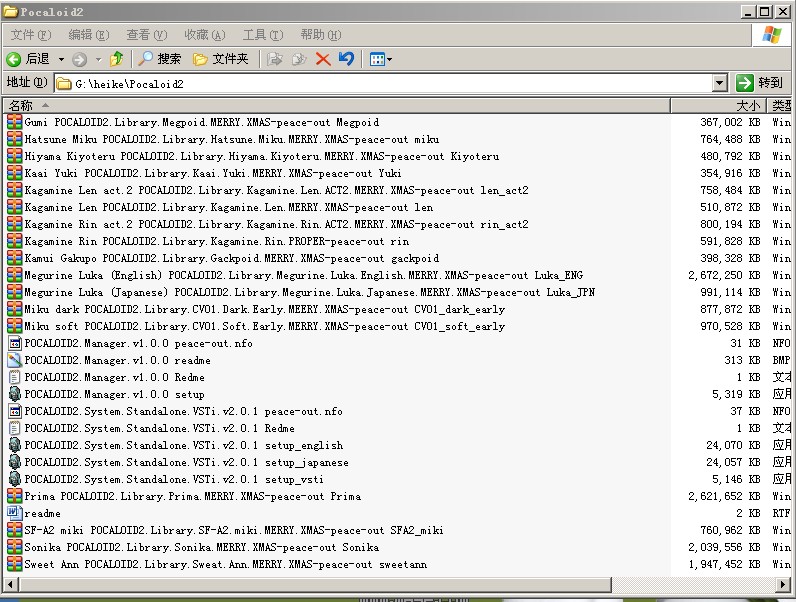
Task: Open the 编辑(E) menu
Action: (x=89, y=35)
